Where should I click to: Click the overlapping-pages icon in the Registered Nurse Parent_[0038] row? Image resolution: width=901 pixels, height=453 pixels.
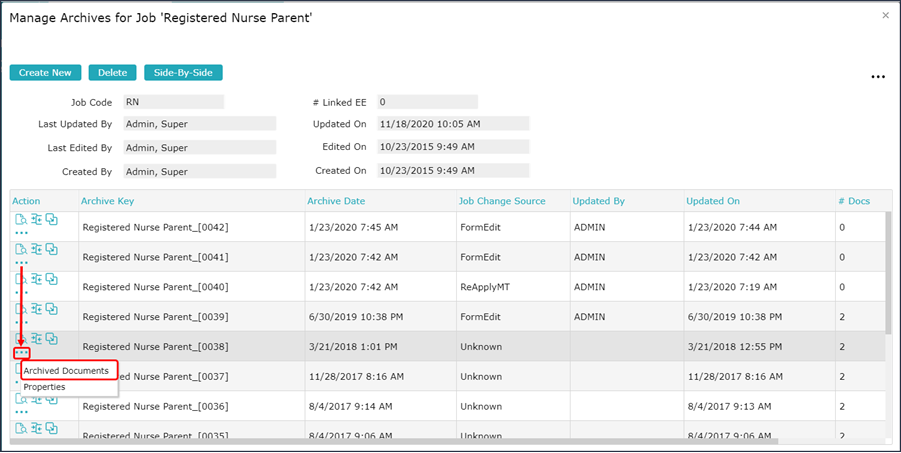[x=51, y=339]
